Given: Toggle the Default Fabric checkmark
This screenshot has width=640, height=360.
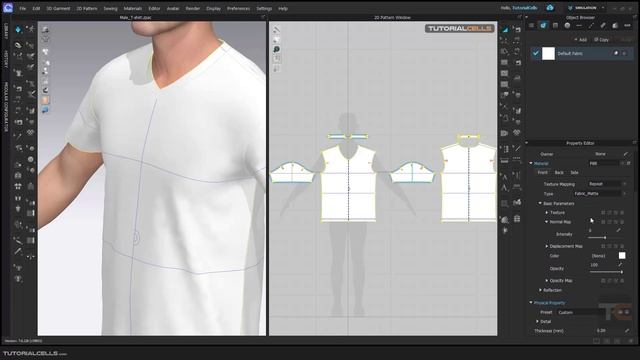Looking at the screenshot, I should (x=536, y=53).
